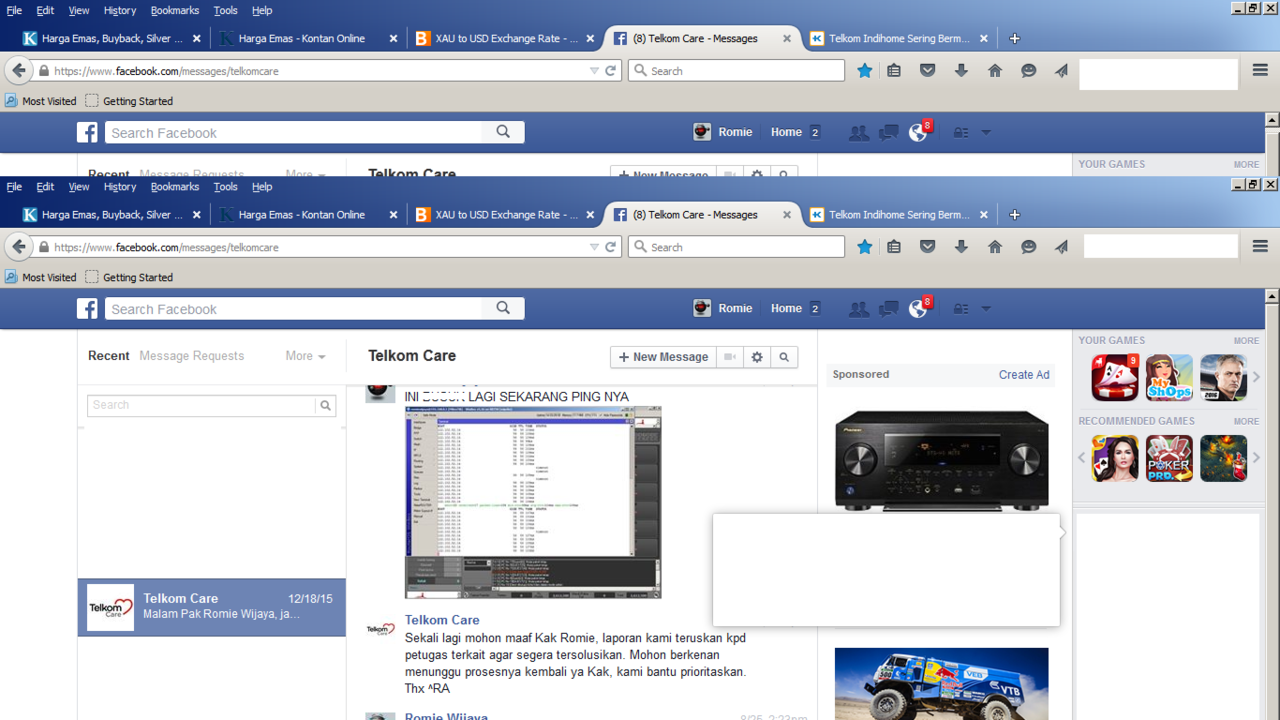Open notifications globe in front window
This screenshot has height=720, width=1280.
917,309
